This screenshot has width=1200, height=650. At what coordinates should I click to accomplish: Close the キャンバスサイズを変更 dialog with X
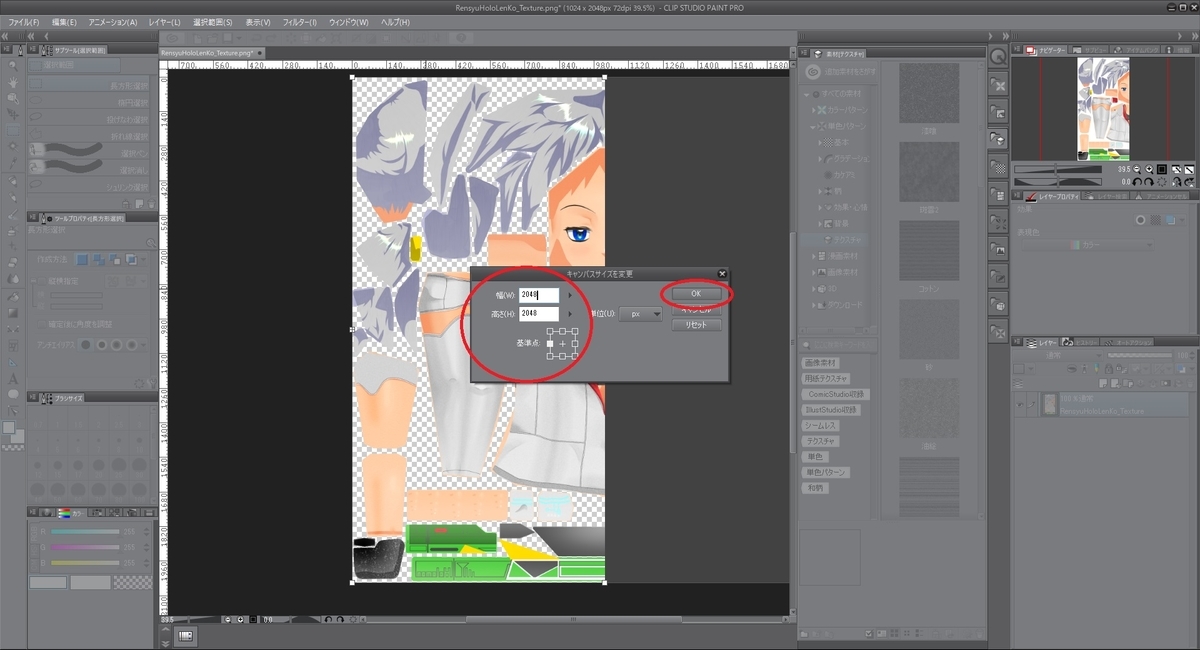point(722,273)
